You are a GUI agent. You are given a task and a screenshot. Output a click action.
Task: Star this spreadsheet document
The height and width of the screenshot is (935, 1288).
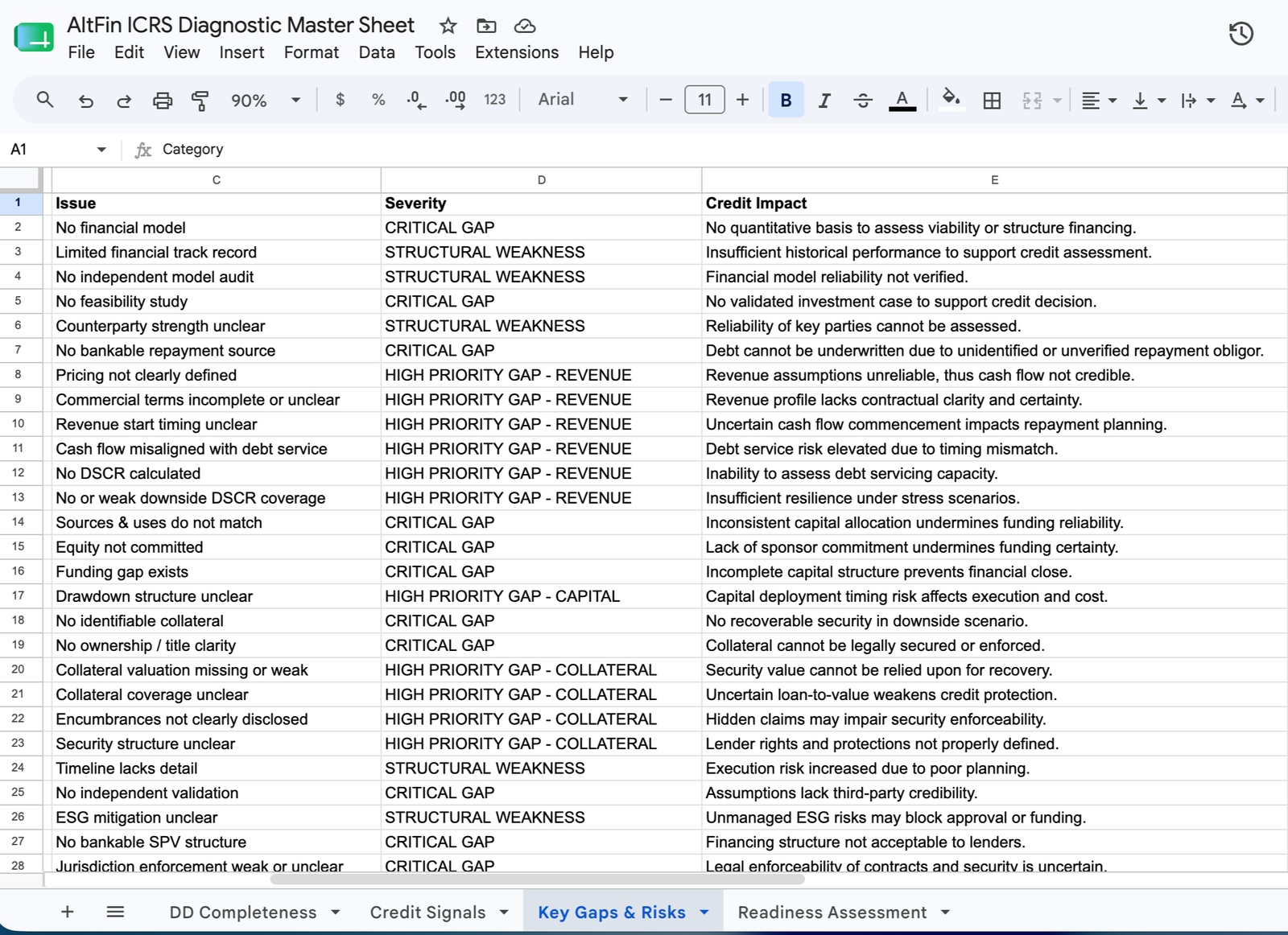click(x=448, y=26)
